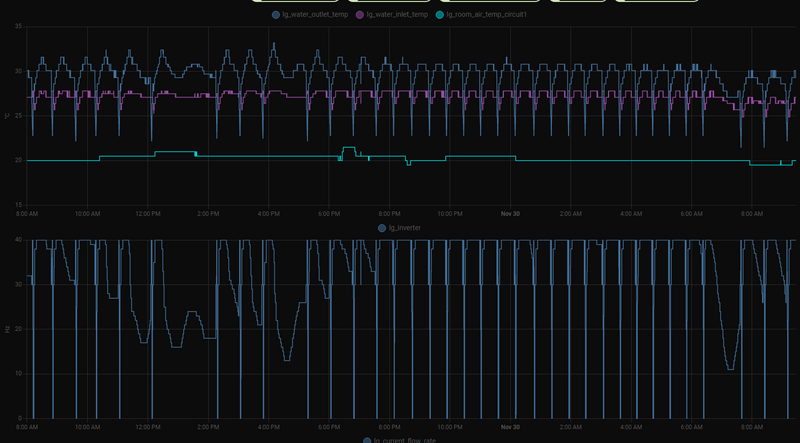Image resolution: width=800 pixels, height=443 pixels.
Task: Click Nov 30 date label under temperature chart
Action: [510, 214]
